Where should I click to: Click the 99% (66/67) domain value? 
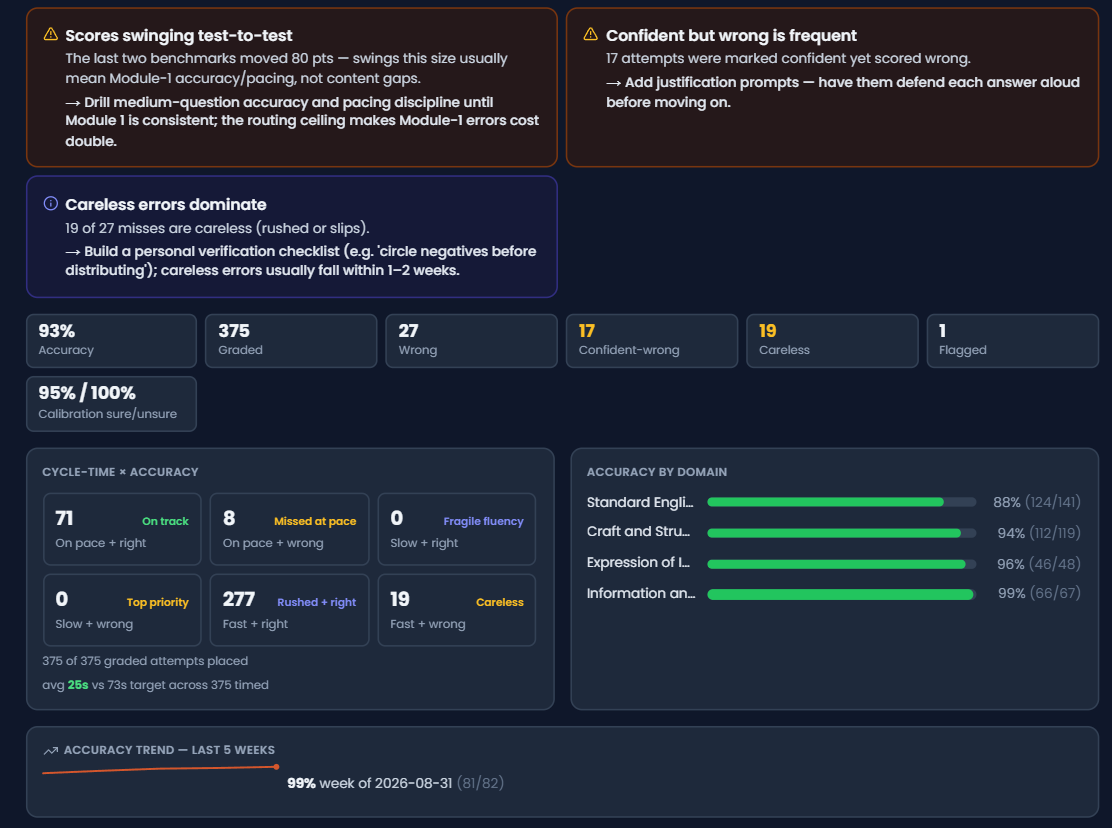click(1039, 593)
